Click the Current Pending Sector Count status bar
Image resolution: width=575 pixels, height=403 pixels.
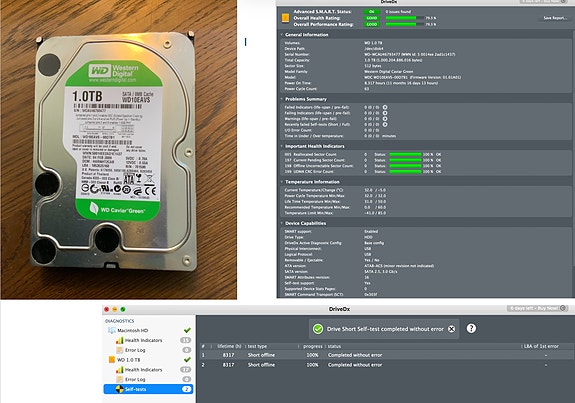pyautogui.click(x=405, y=160)
